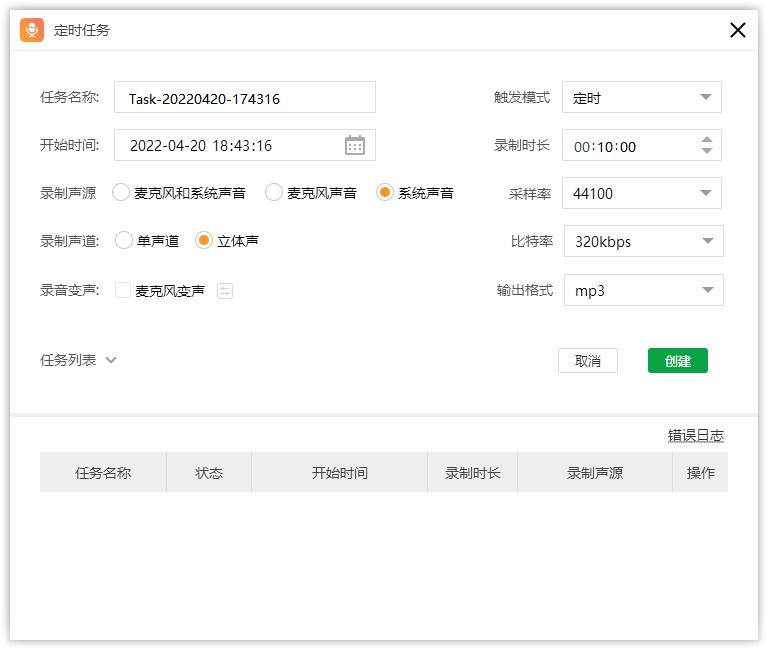Click the green 创建 button
The image size is (768, 650).
pos(677,361)
